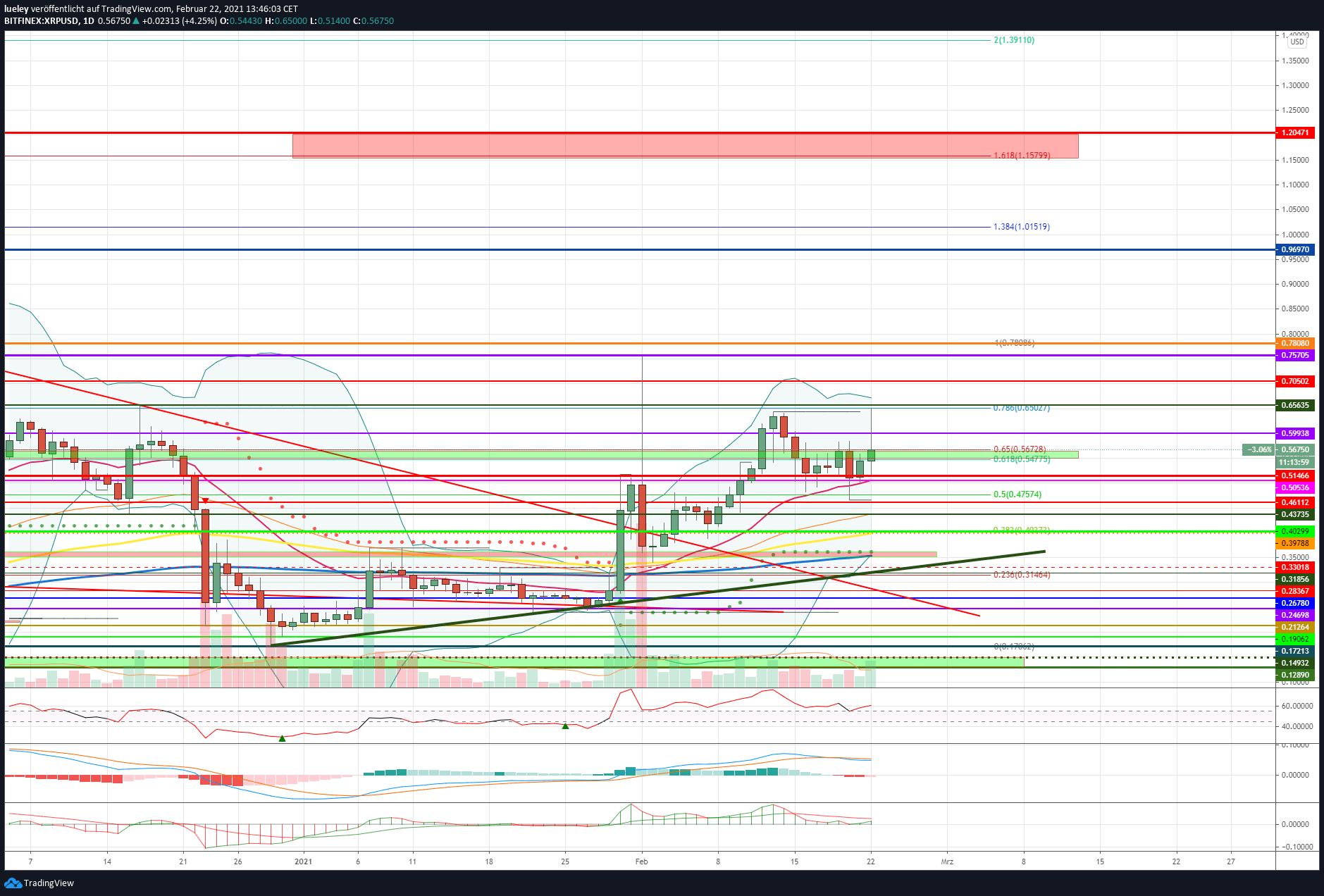Select the green 0.19062 price label
The width and height of the screenshot is (1324, 896).
tap(1295, 639)
